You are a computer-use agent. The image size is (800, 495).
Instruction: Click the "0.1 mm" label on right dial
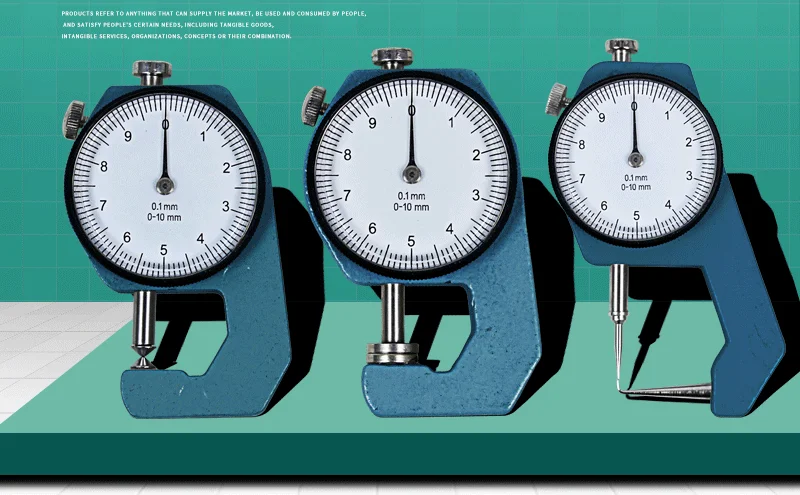[636, 176]
